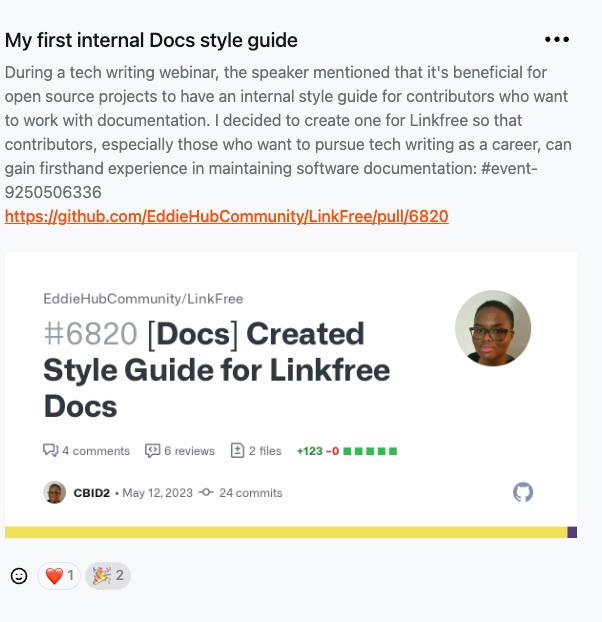Open the three-dot more options menu
The width and height of the screenshot is (602, 622).
coord(557,39)
